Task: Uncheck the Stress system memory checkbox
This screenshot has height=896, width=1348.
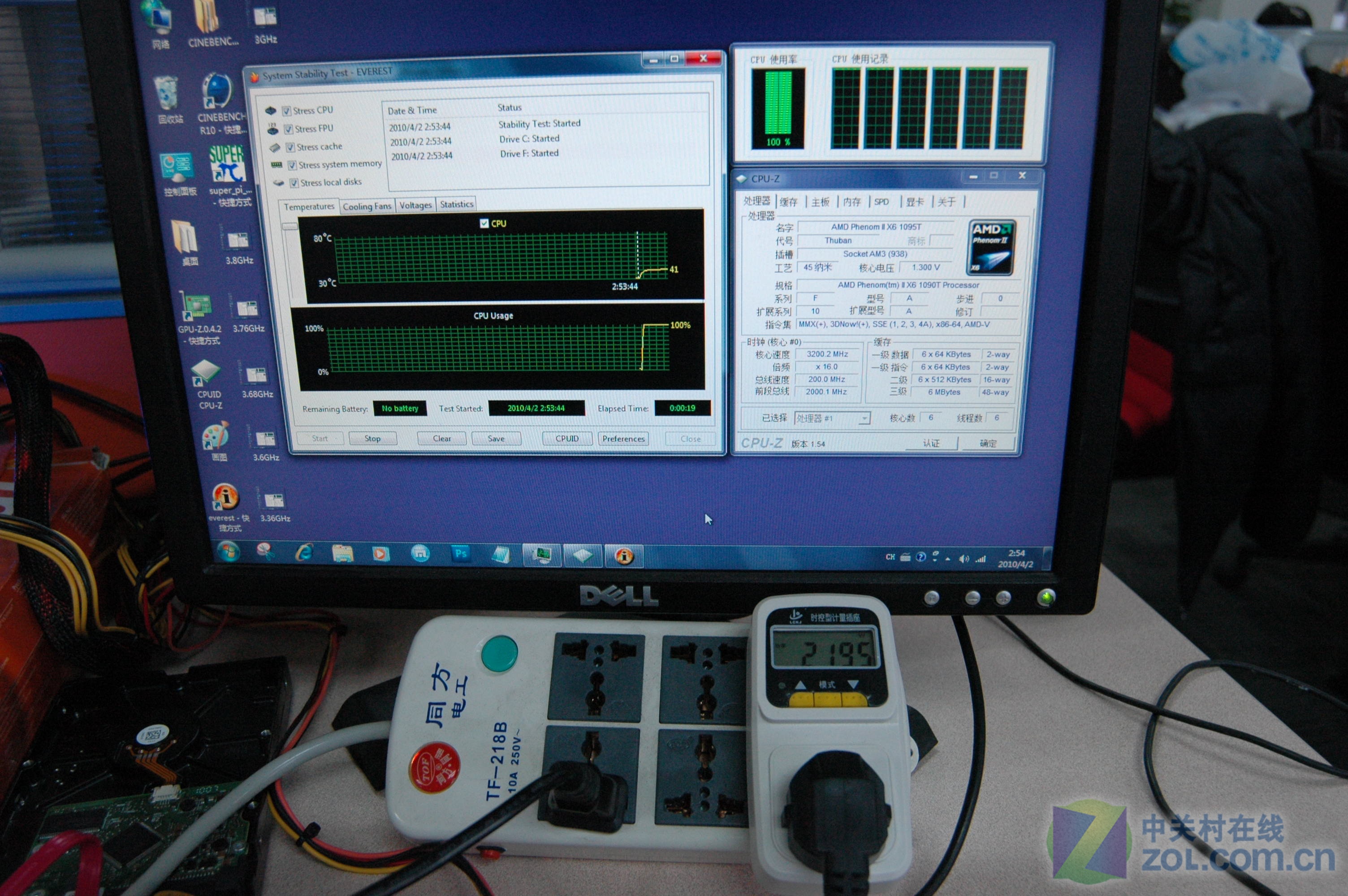Action: tap(293, 166)
